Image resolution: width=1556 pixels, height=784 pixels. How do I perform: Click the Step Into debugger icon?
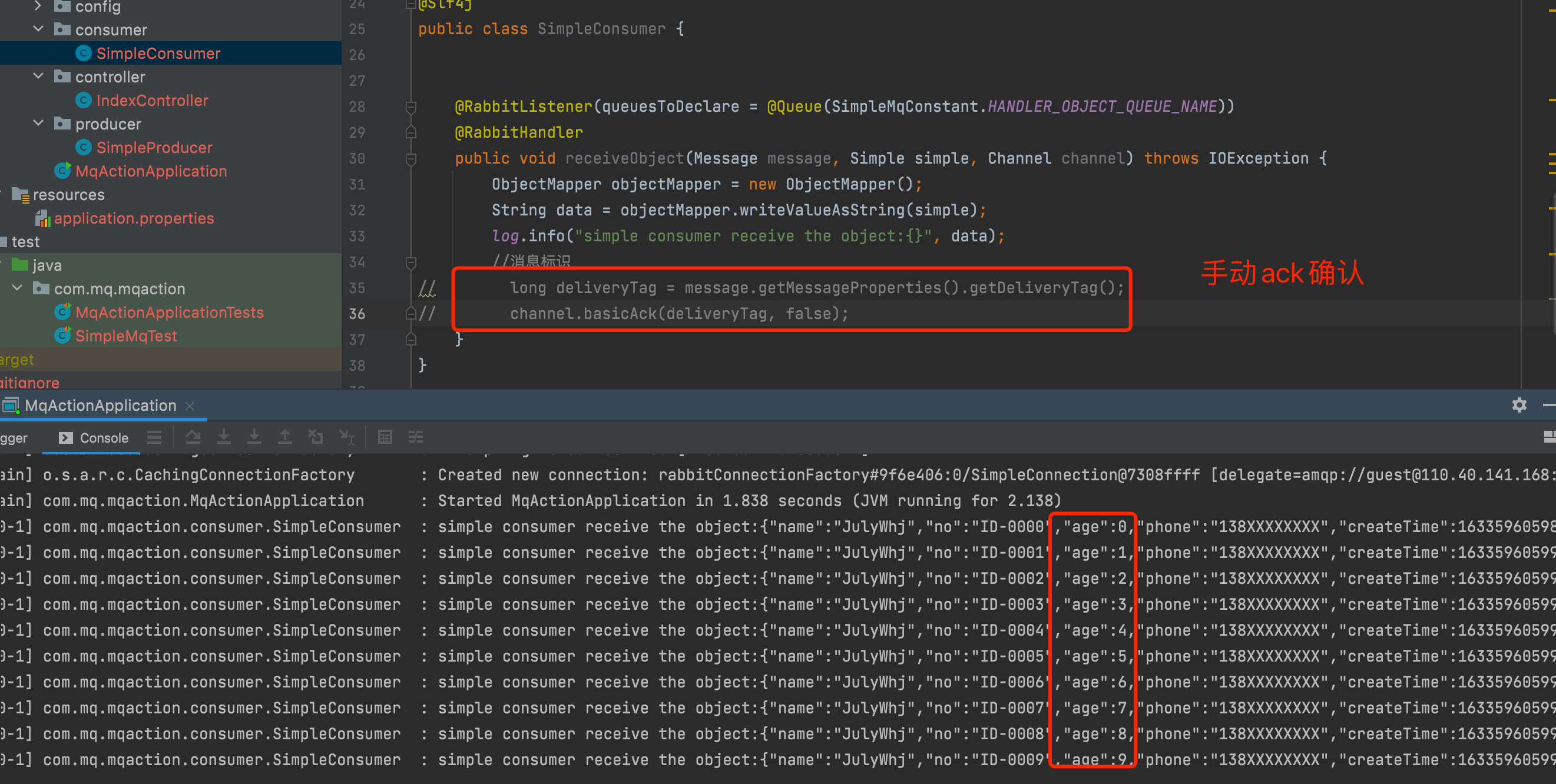point(223,437)
